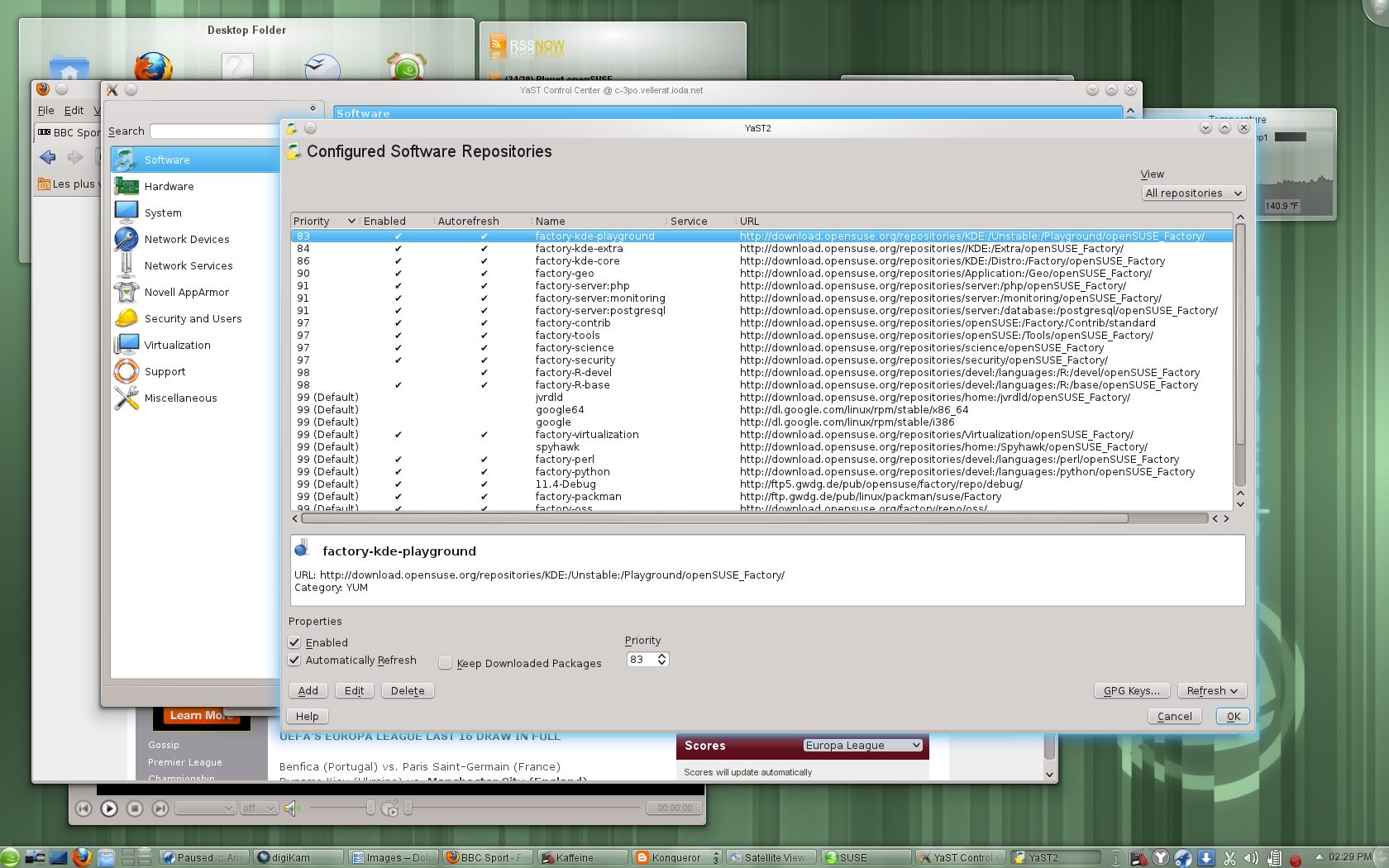This screenshot has width=1389, height=868.
Task: Open the All repositories view dropdown
Action: (1193, 193)
